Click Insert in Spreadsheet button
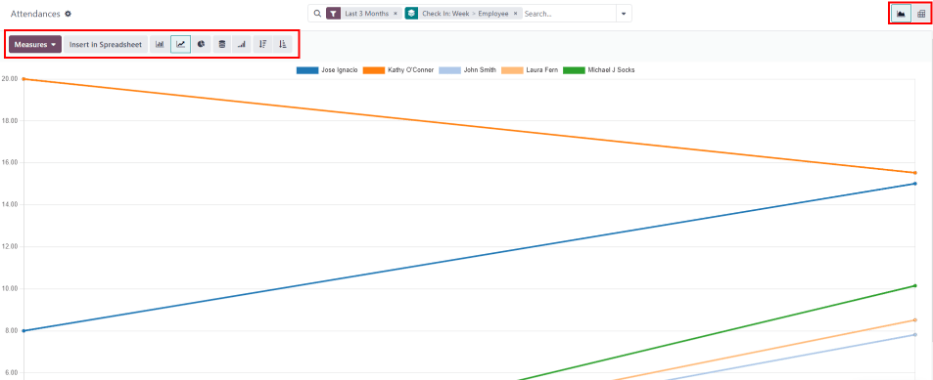The width and height of the screenshot is (933, 380). pos(105,44)
